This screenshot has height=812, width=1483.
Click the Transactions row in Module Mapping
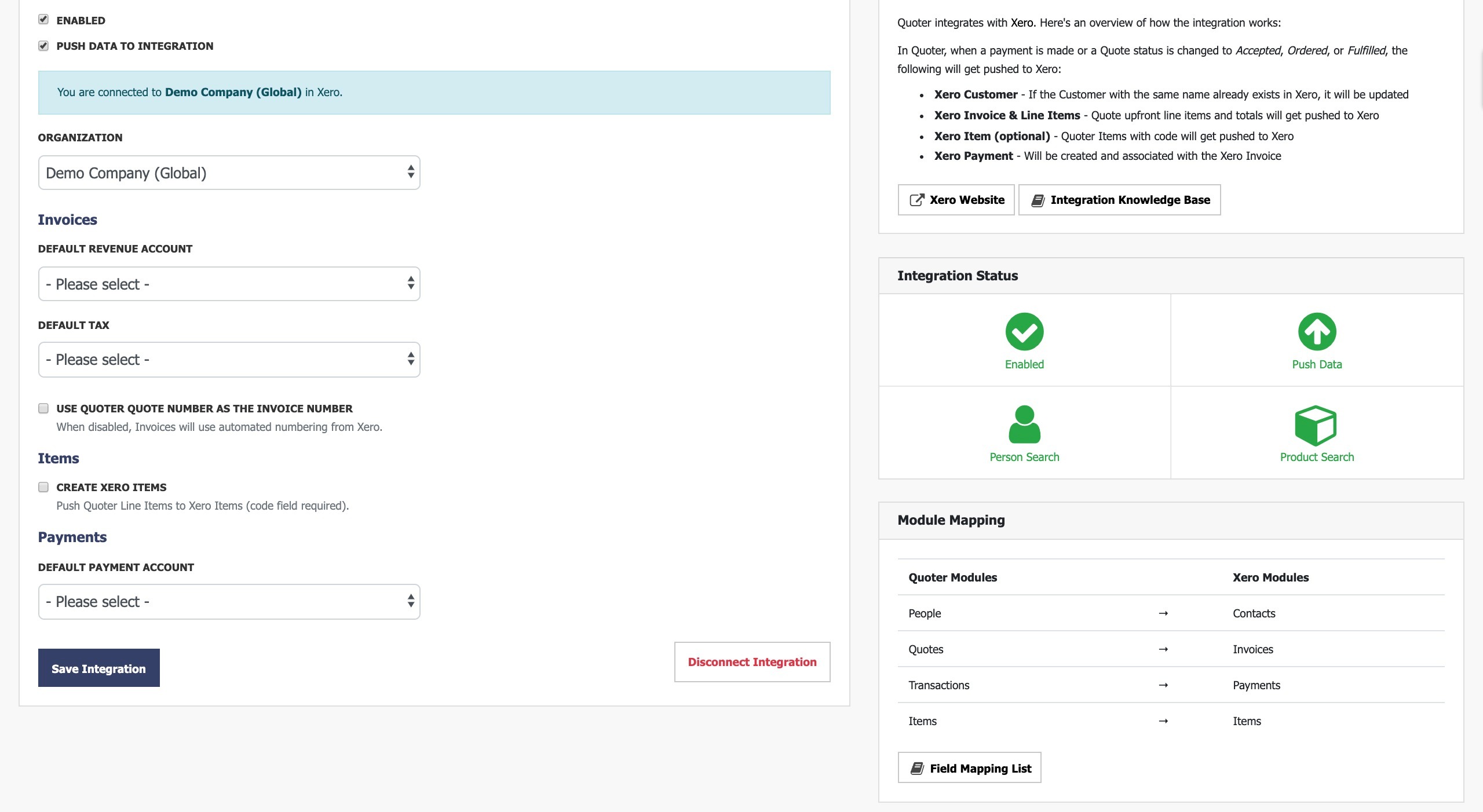(x=1171, y=685)
